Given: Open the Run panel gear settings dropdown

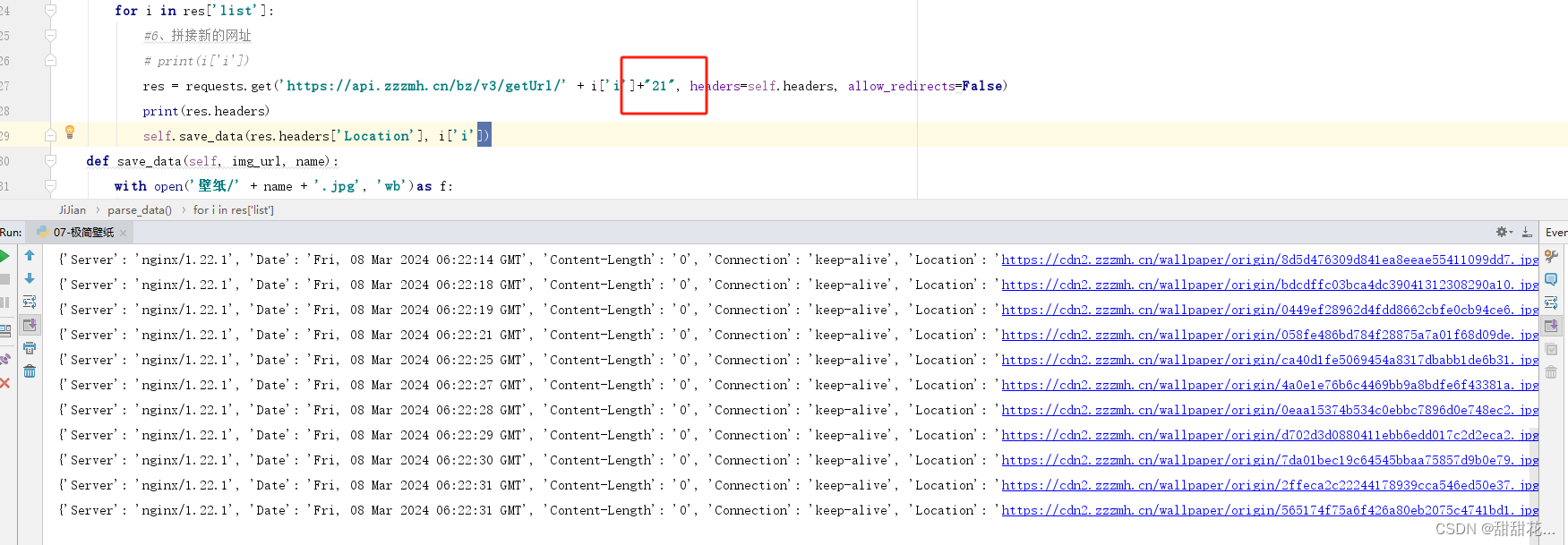Looking at the screenshot, I should [x=1504, y=232].
